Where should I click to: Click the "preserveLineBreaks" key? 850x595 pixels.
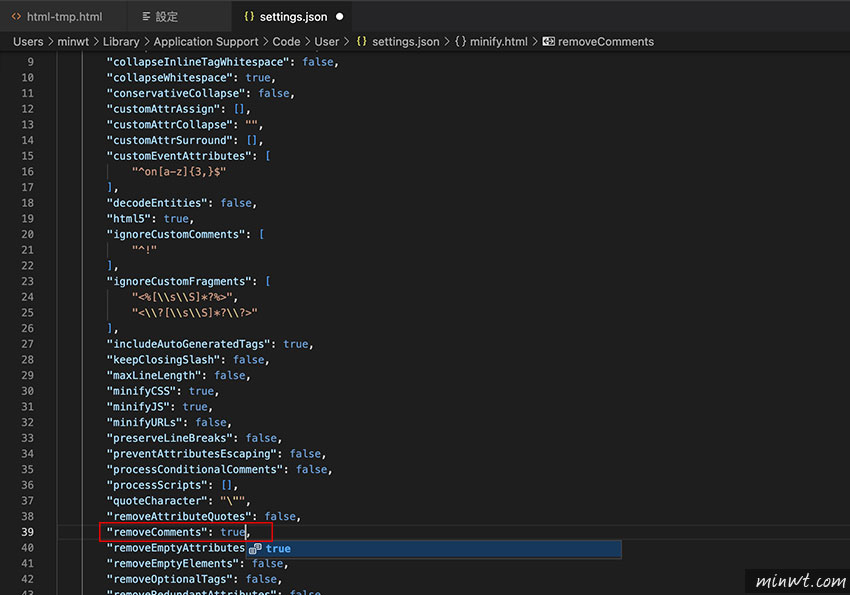pos(170,438)
